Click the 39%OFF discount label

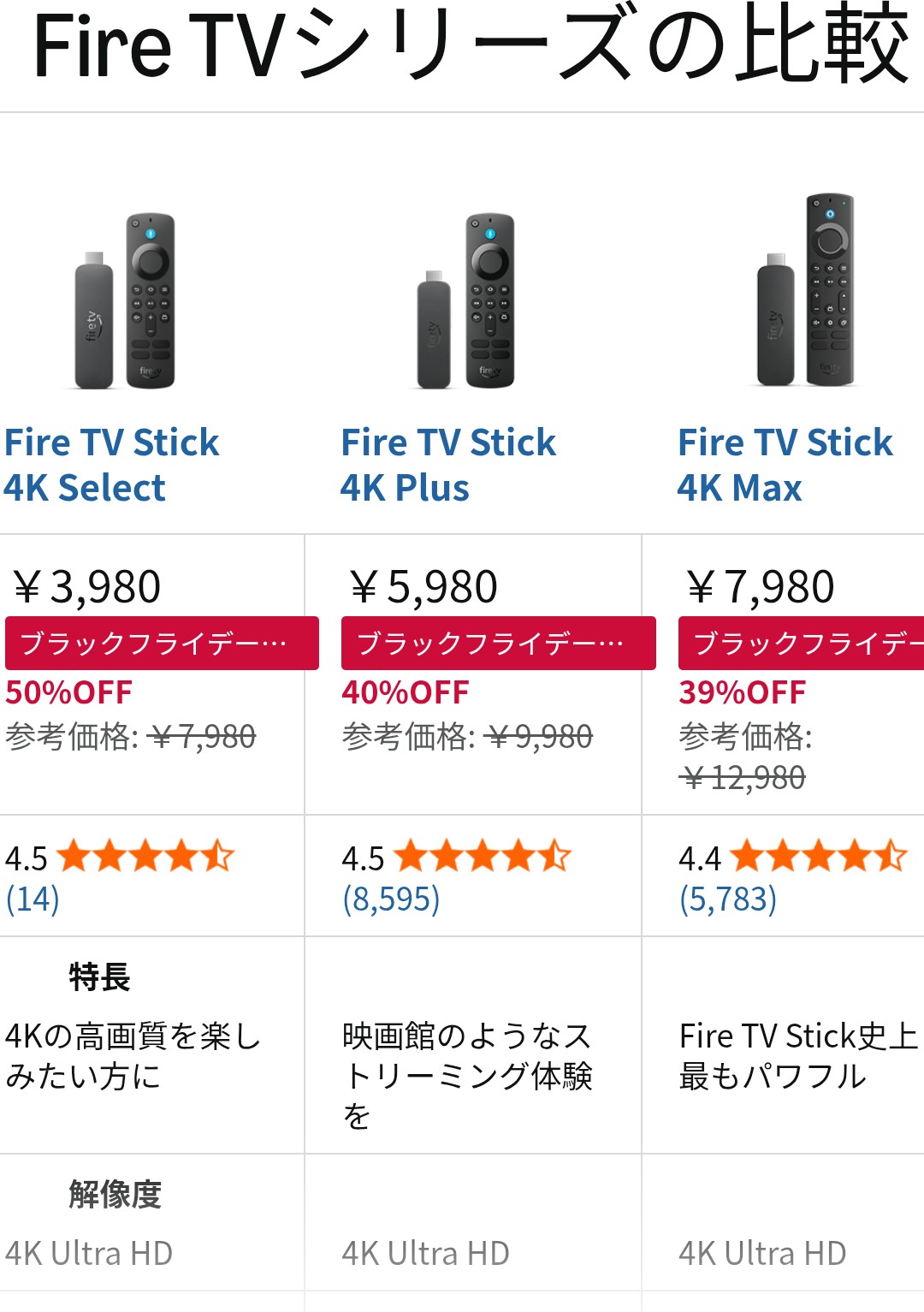(x=743, y=692)
